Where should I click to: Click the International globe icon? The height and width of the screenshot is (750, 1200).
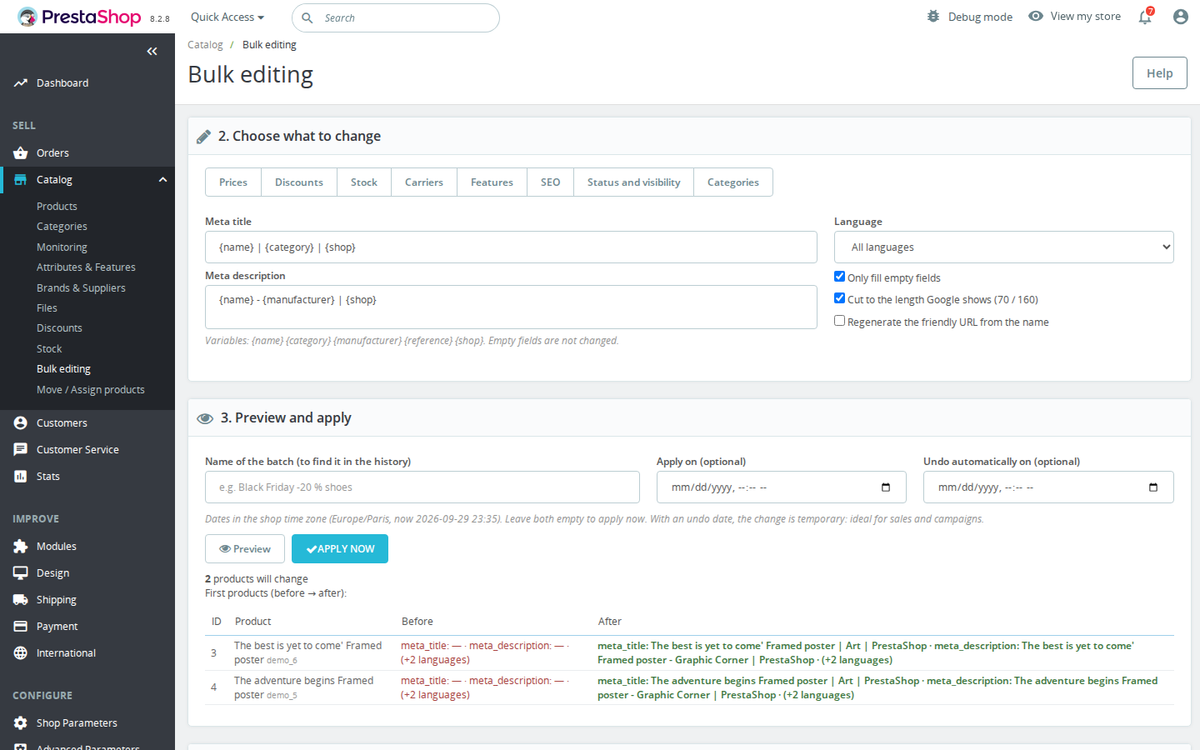tap(20, 653)
